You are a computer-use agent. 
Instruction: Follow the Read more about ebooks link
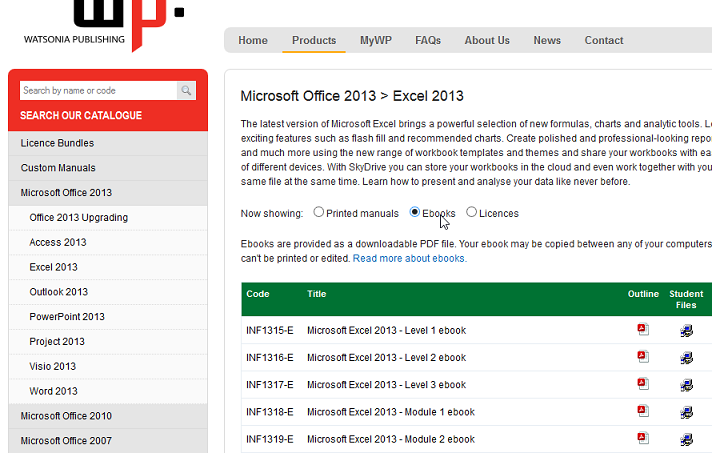pos(410,258)
